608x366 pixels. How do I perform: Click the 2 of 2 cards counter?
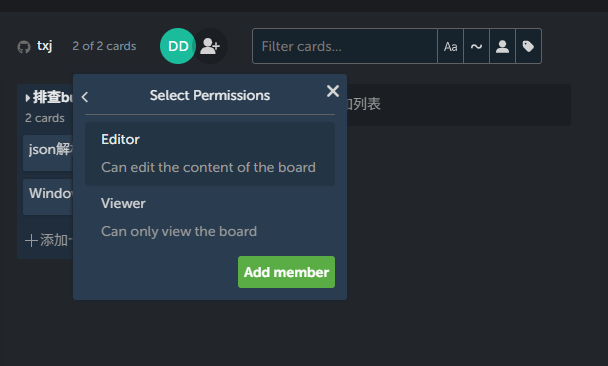[104, 46]
